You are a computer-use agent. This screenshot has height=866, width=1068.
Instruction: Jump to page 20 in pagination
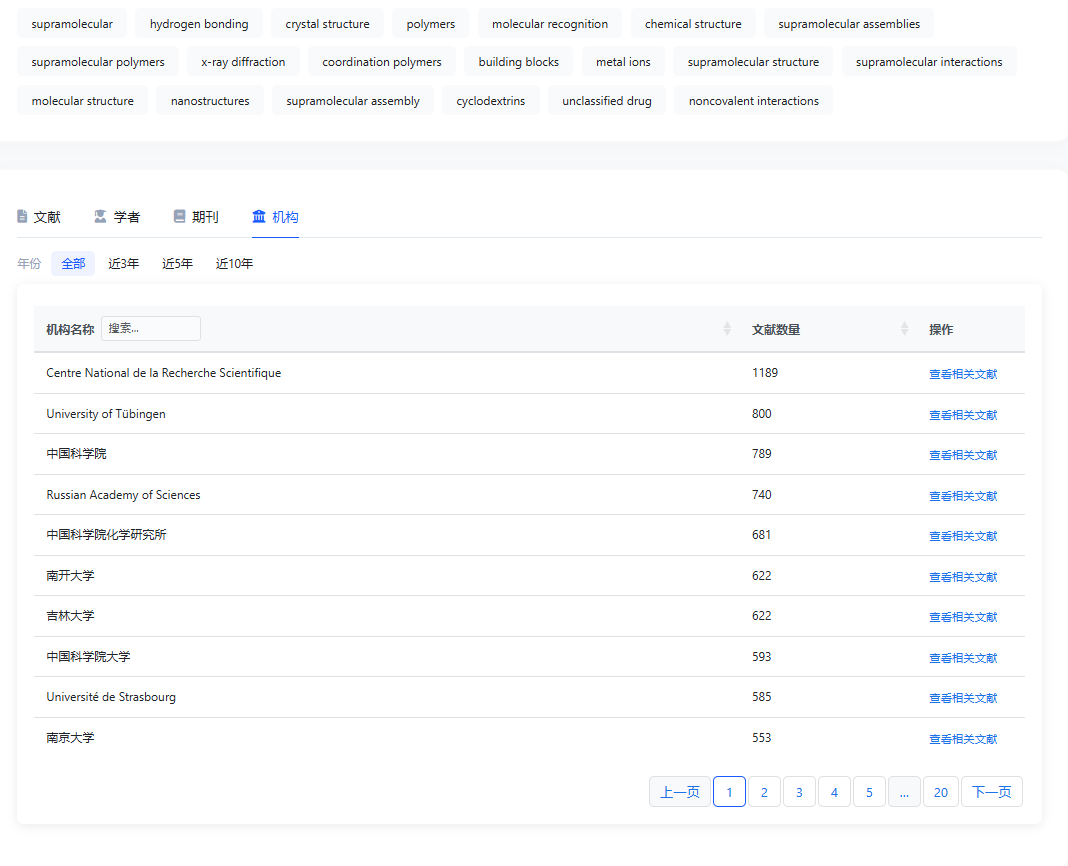coord(940,792)
